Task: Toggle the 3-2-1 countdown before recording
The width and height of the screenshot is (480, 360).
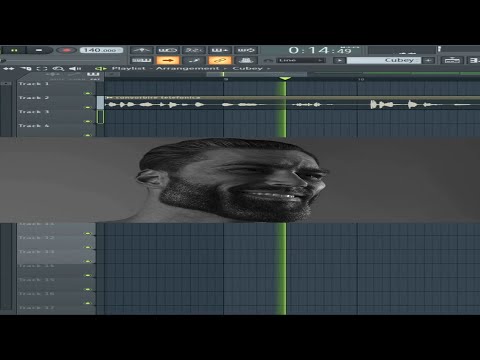Action: 194,50
